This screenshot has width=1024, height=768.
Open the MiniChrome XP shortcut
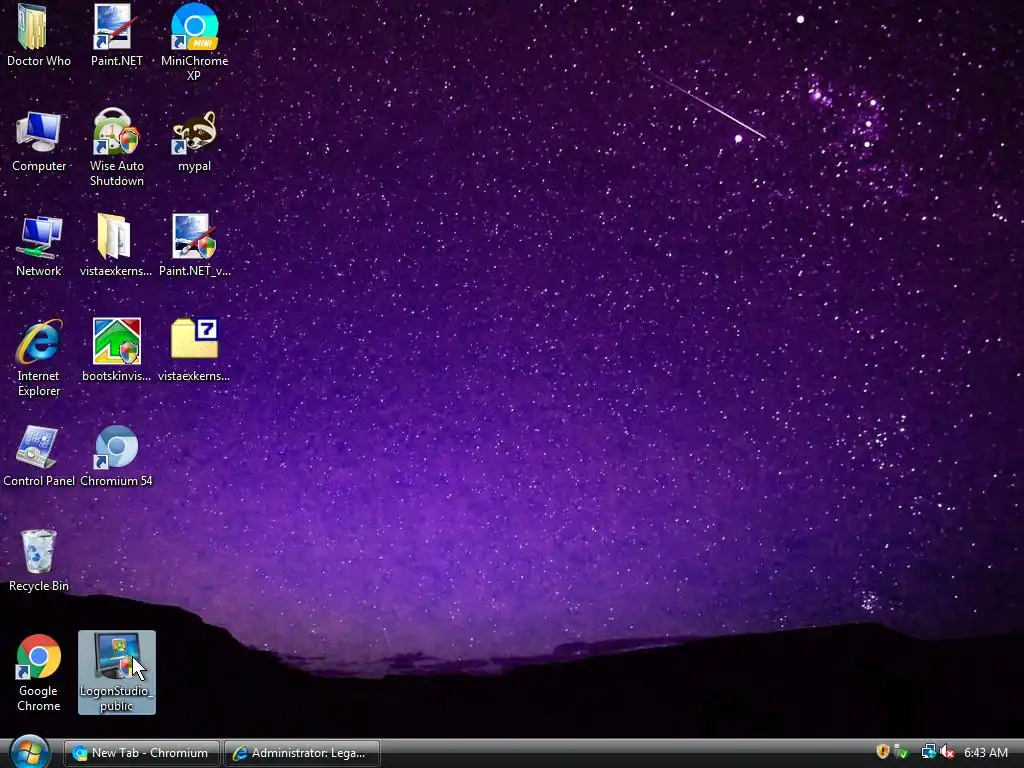click(x=194, y=42)
